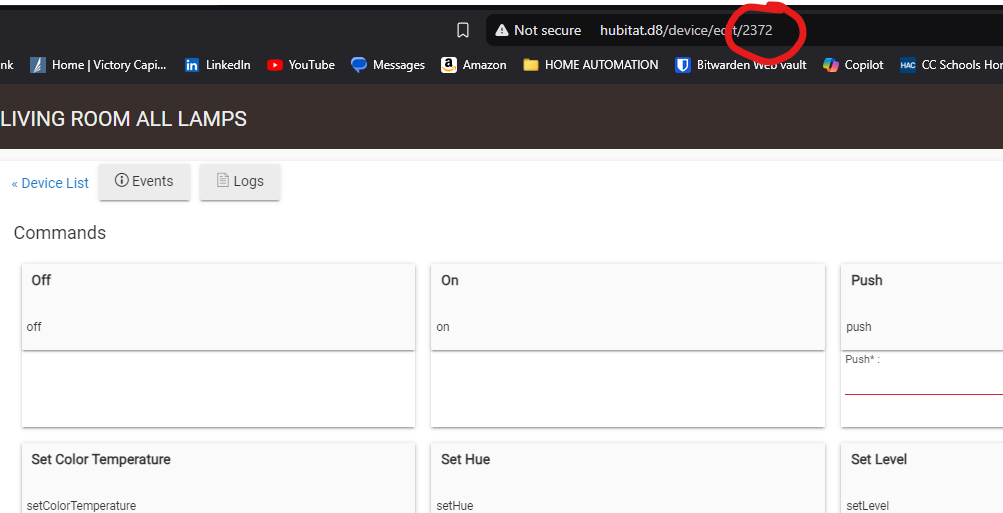This screenshot has width=1003, height=513.
Task: Run the Push command
Action: pos(922,307)
